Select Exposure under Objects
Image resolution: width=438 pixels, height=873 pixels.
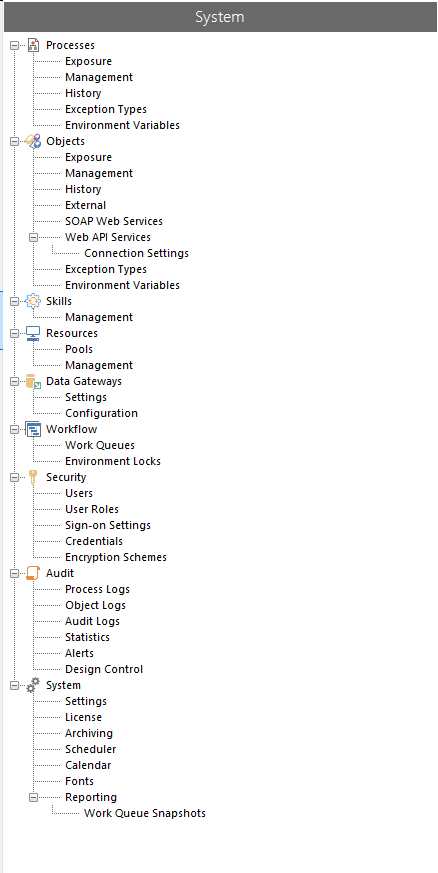pos(88,158)
